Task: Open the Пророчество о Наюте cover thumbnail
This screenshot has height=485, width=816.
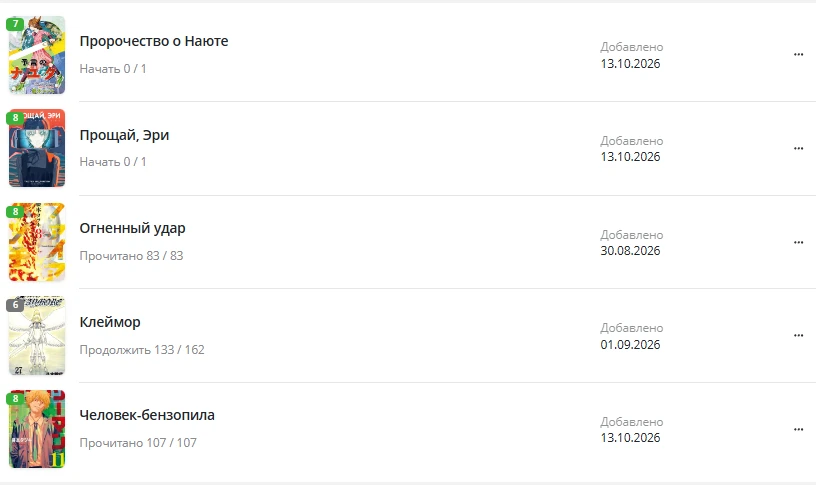Action: click(x=37, y=55)
